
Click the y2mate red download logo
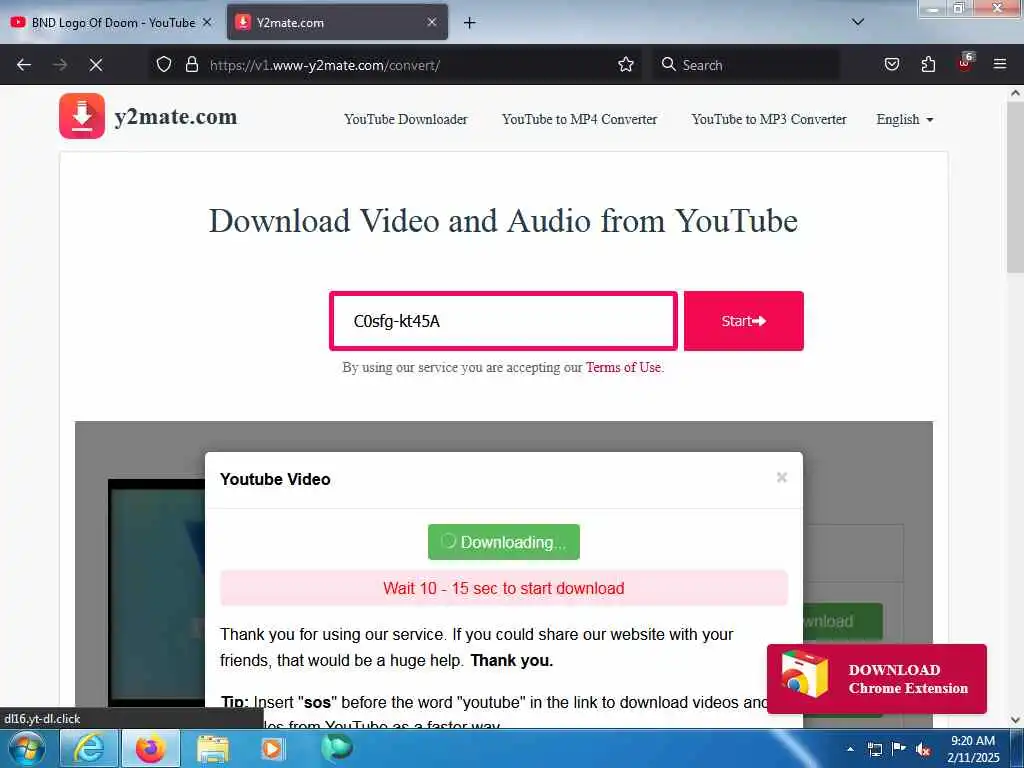(82, 116)
